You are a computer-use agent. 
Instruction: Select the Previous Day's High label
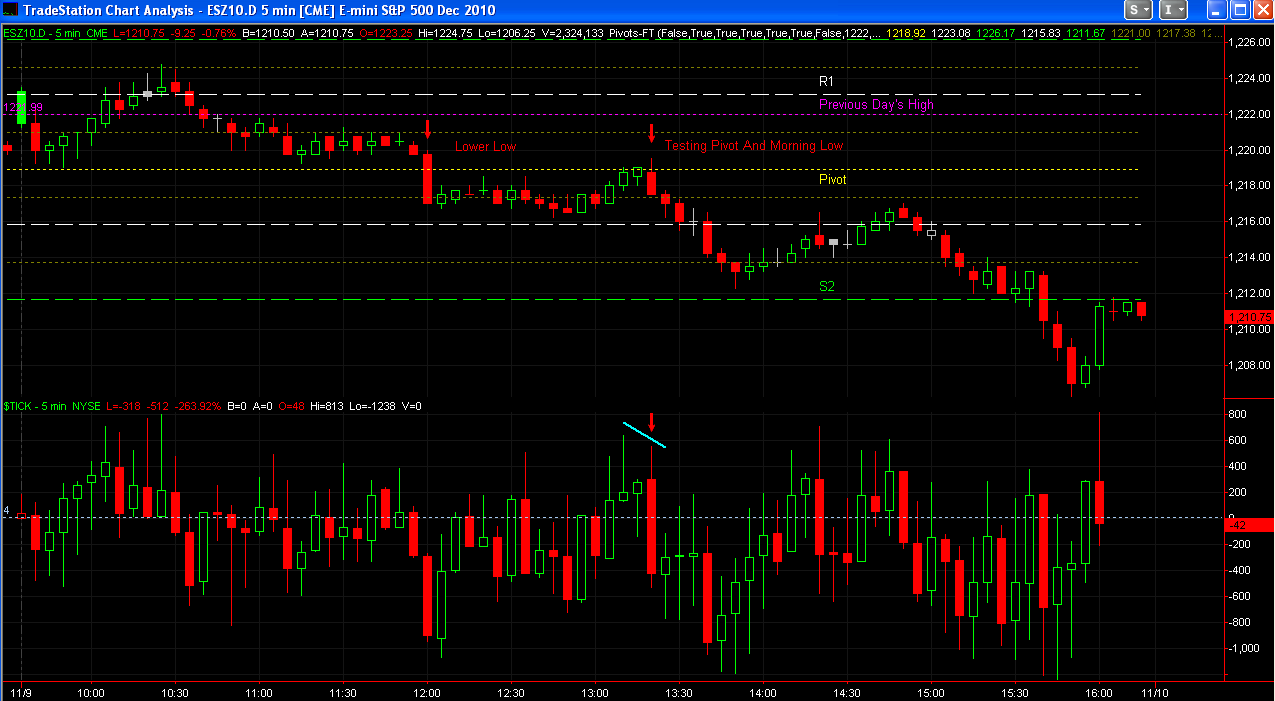point(876,104)
